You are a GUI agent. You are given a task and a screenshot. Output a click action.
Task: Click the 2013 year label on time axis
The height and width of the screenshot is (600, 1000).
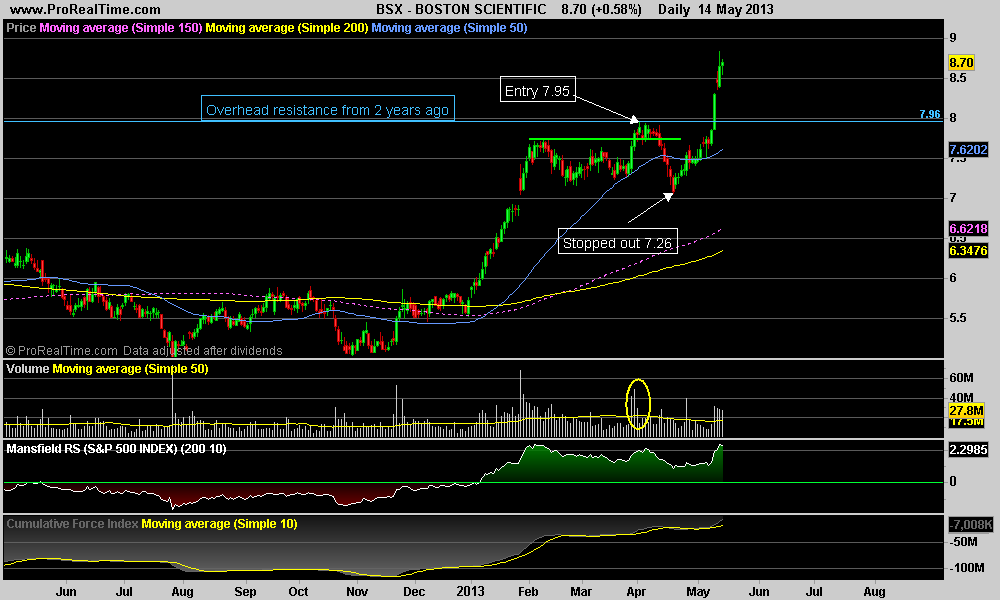pyautogui.click(x=470, y=592)
